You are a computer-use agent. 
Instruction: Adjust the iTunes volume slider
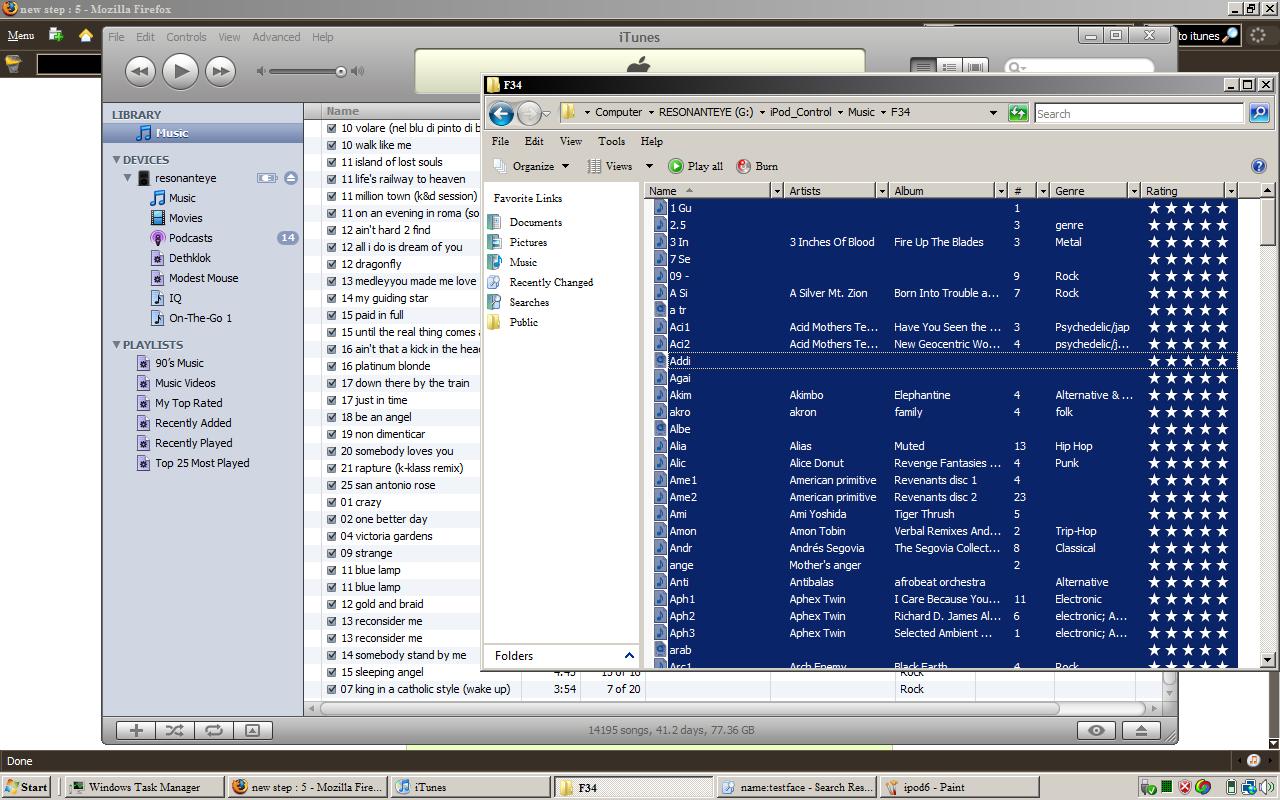click(340, 71)
